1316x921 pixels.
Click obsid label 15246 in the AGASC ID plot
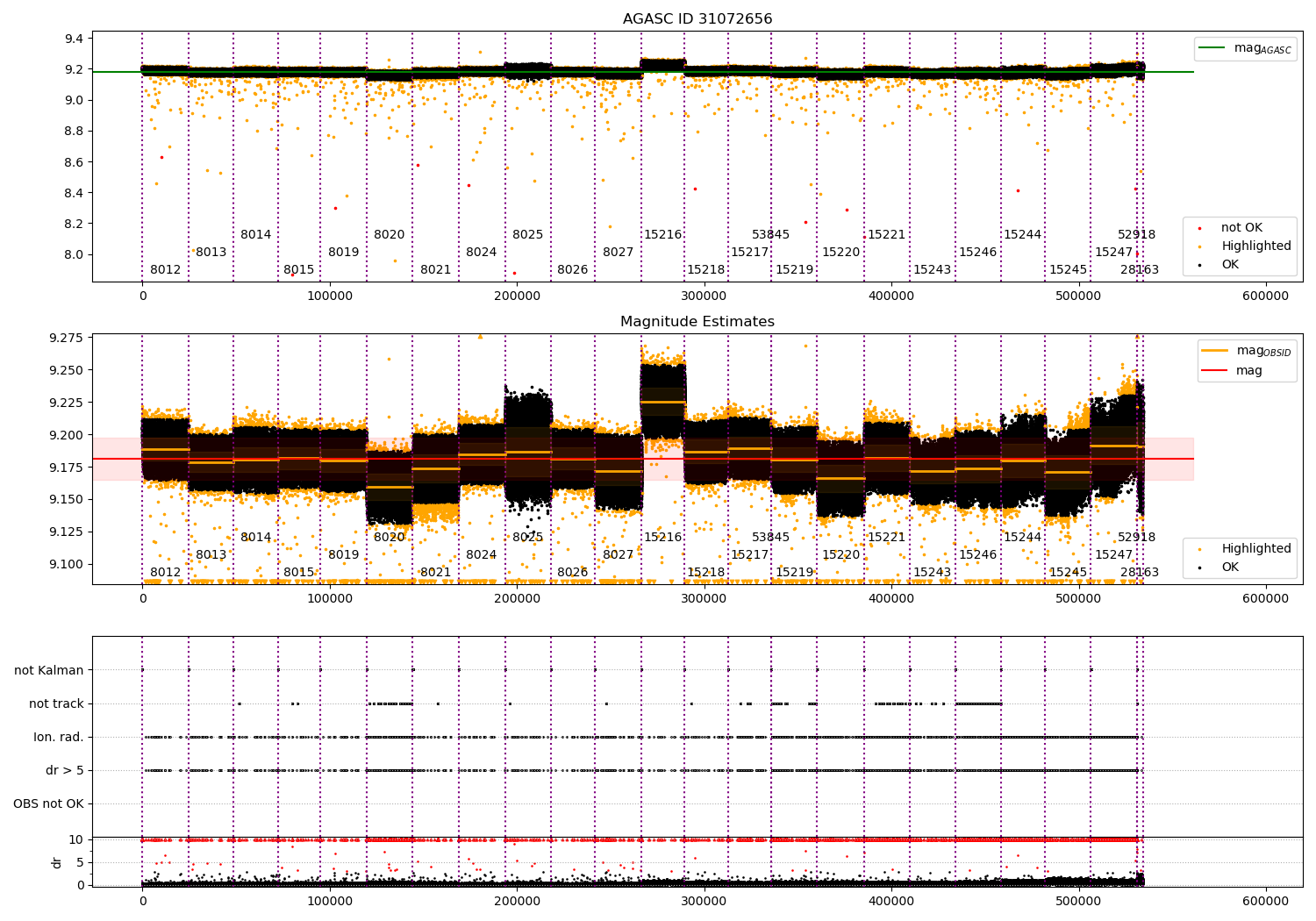tap(978, 253)
